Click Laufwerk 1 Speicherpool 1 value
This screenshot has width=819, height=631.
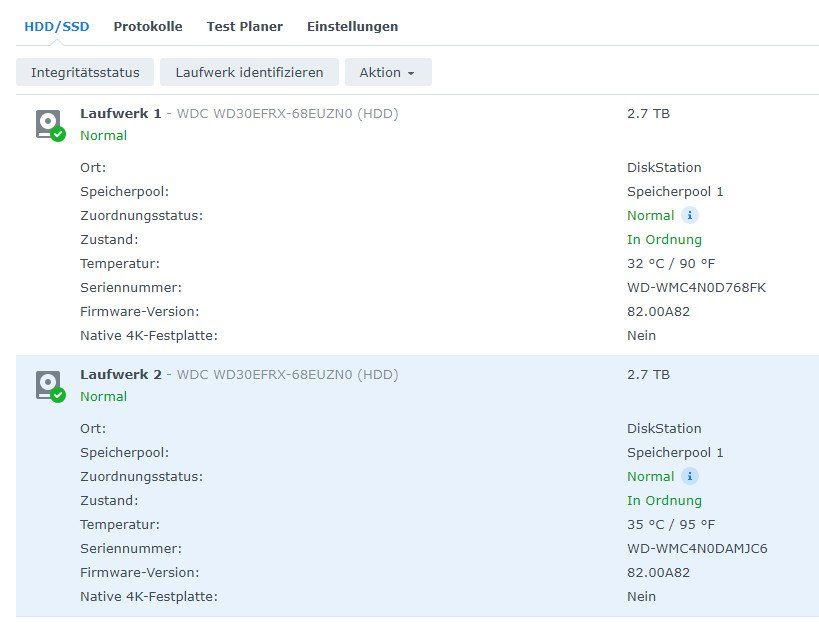tap(675, 192)
